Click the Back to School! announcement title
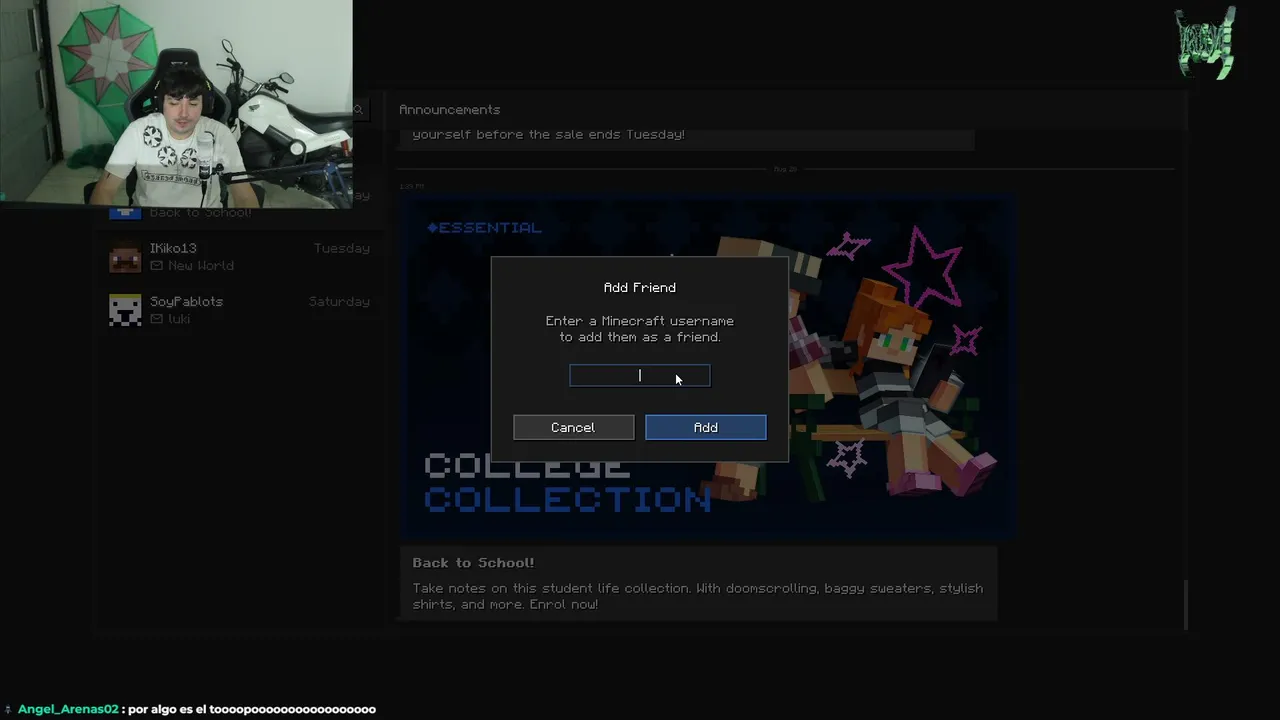The width and height of the screenshot is (1280, 720). coord(473,563)
